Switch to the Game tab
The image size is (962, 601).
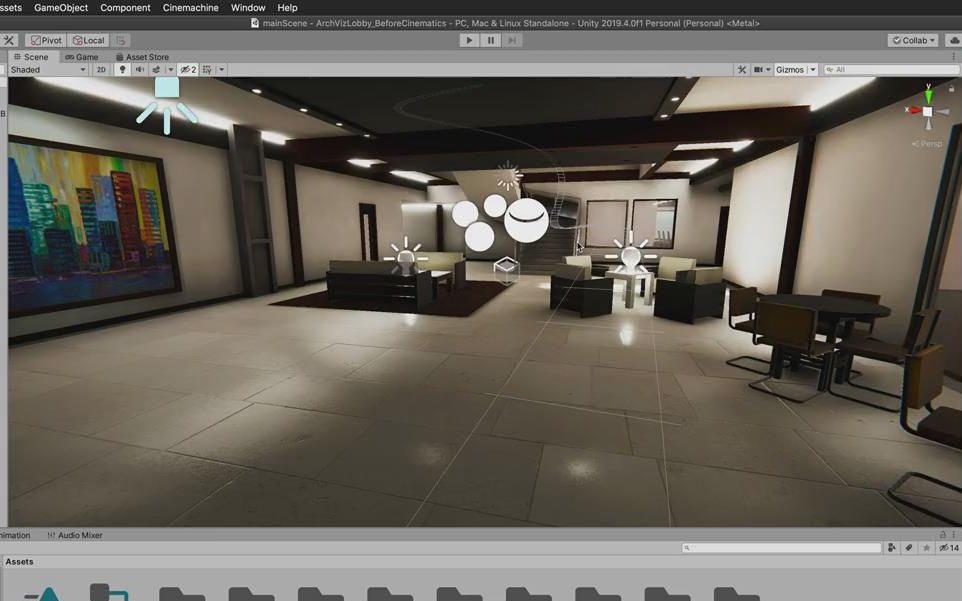83,56
